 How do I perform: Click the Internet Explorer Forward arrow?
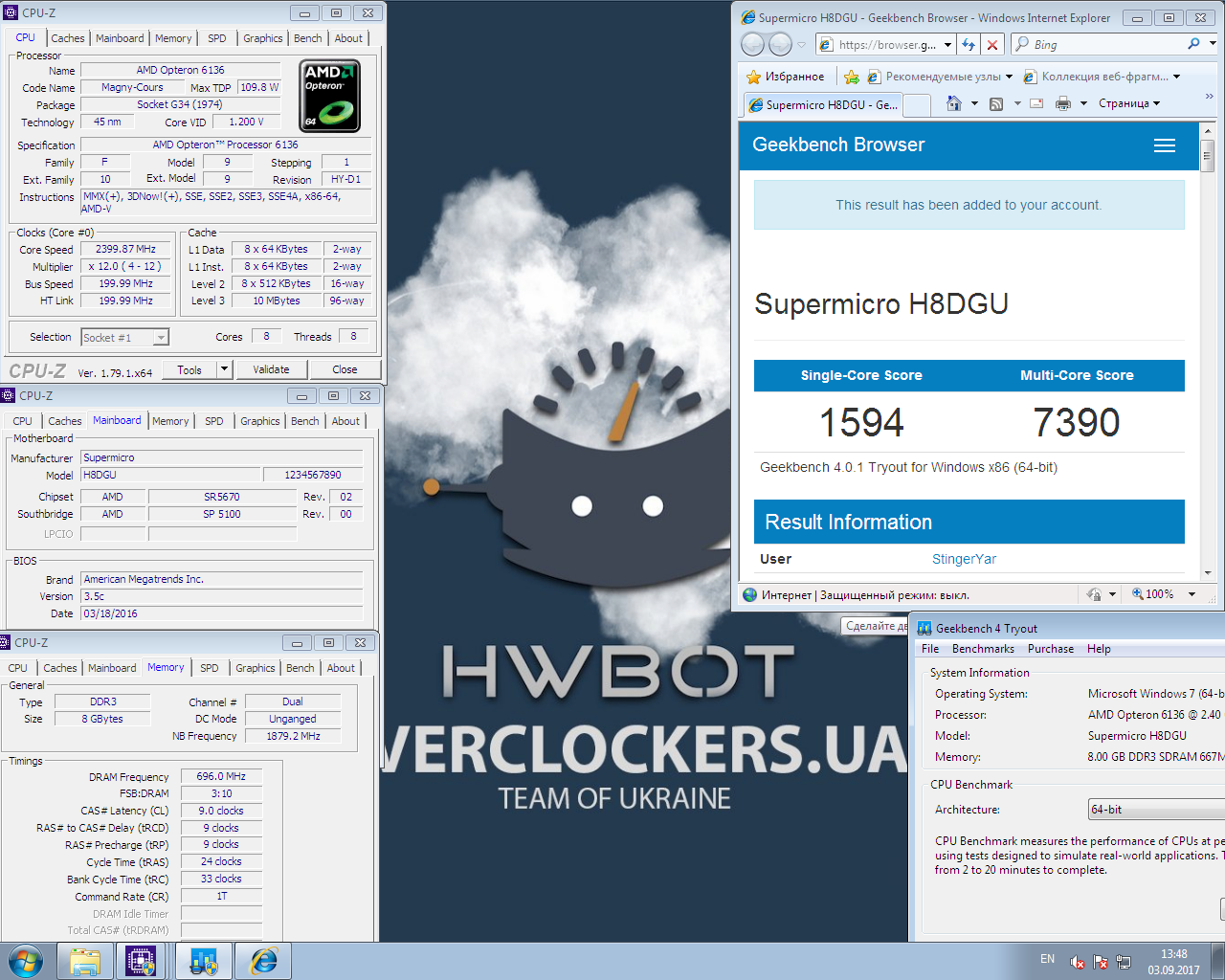781,44
